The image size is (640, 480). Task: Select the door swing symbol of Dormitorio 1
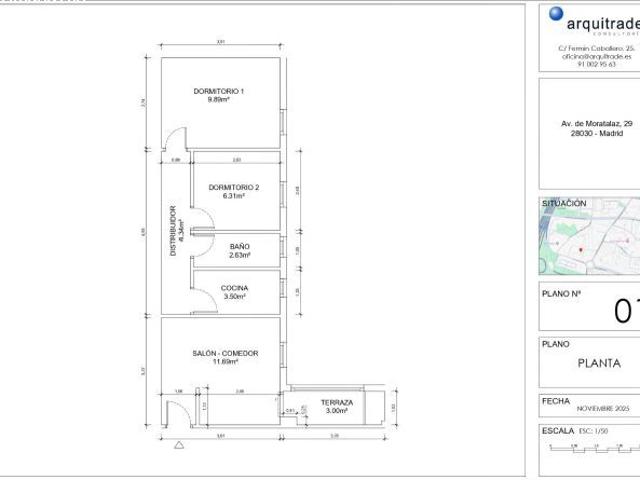pyautogui.click(x=175, y=141)
